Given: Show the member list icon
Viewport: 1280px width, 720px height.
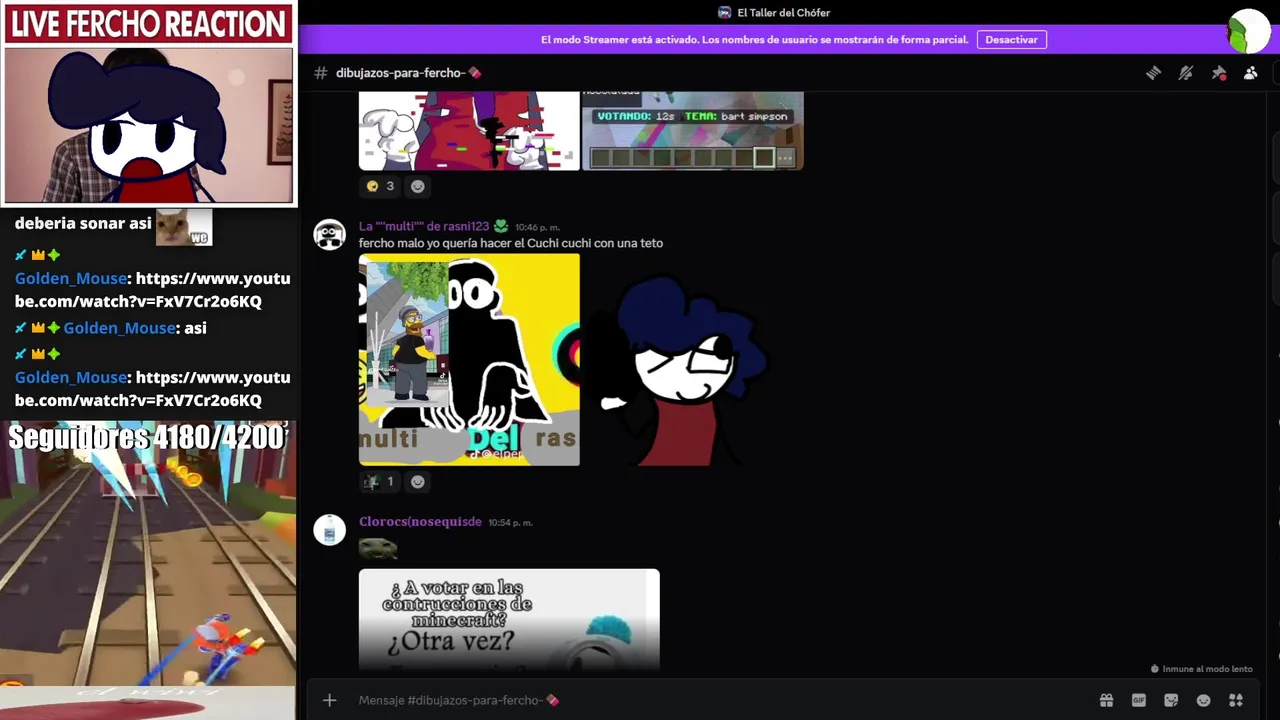Looking at the screenshot, I should click(x=1250, y=73).
